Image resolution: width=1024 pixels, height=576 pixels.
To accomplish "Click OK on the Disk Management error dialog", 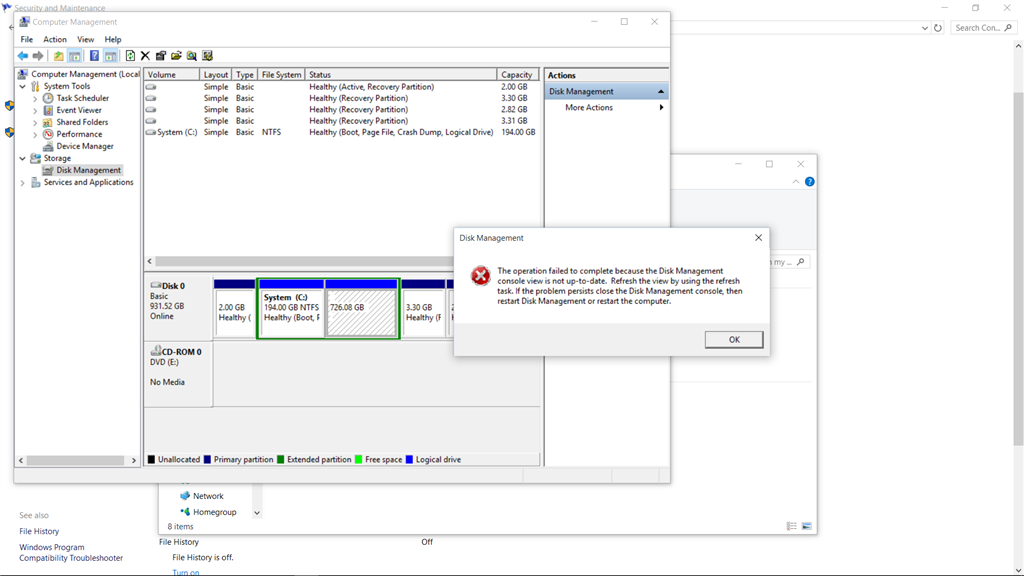I will [733, 339].
